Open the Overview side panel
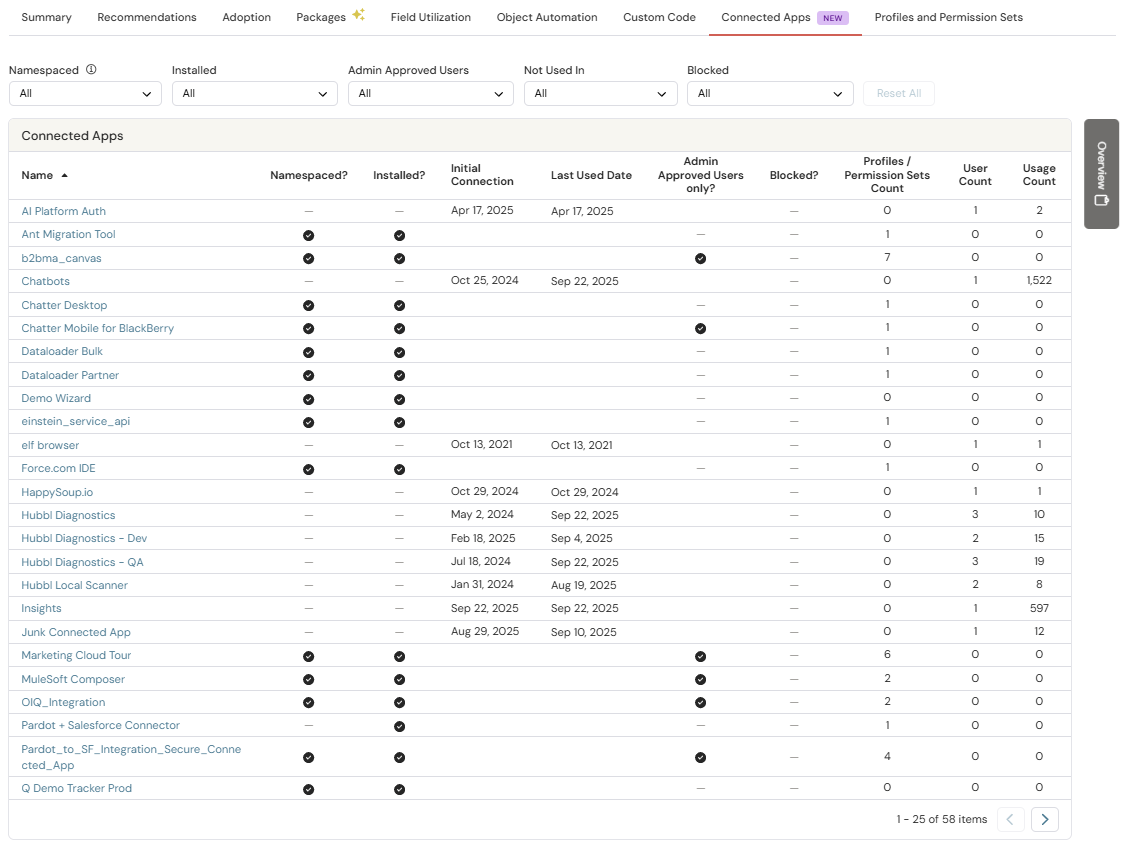 [1101, 174]
